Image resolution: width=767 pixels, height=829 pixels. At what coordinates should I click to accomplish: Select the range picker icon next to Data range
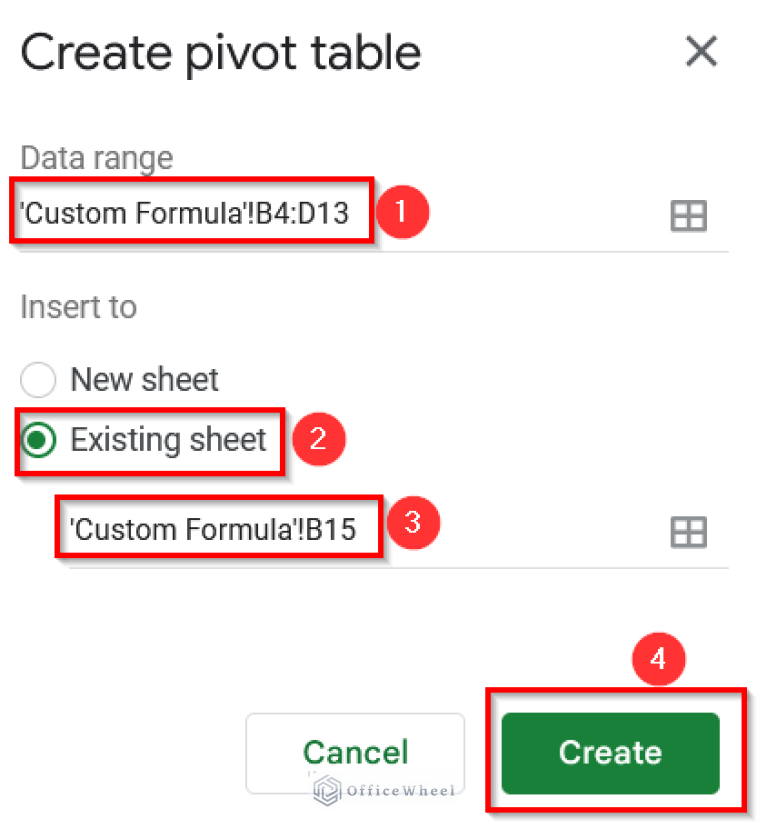pyautogui.click(x=688, y=213)
